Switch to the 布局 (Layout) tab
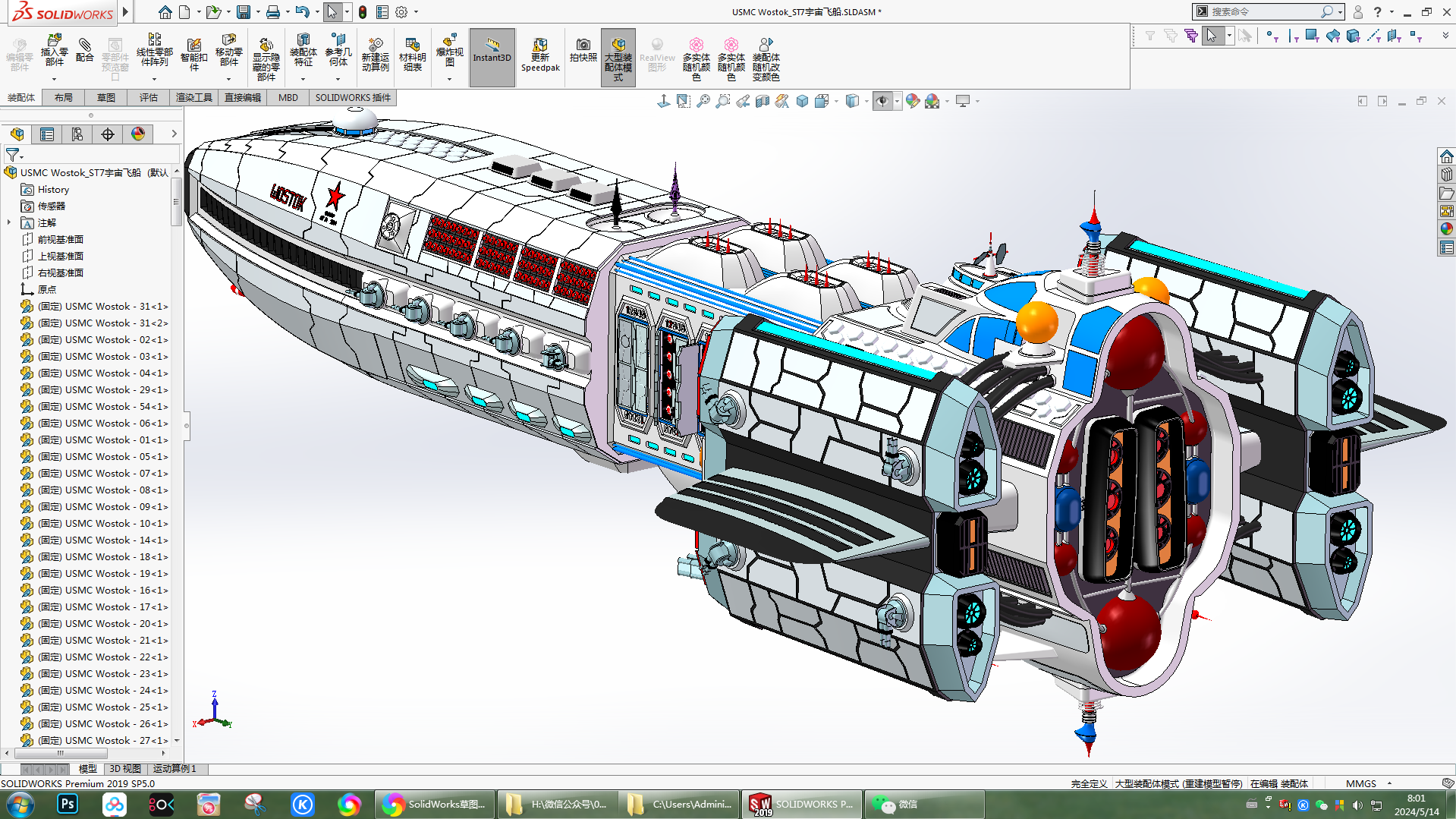1456x819 pixels. coord(64,98)
